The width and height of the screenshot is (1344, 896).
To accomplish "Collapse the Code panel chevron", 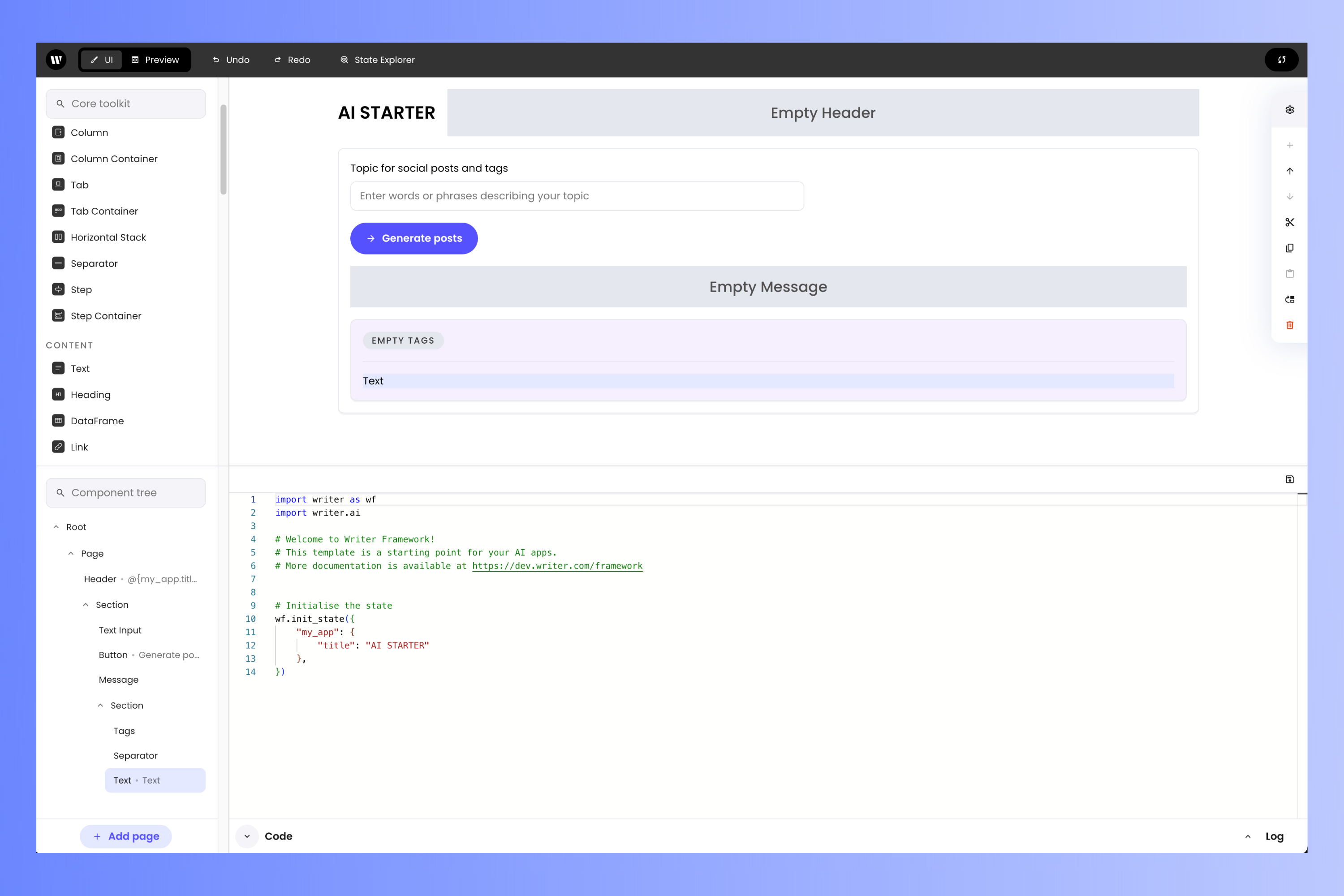I will coord(247,836).
